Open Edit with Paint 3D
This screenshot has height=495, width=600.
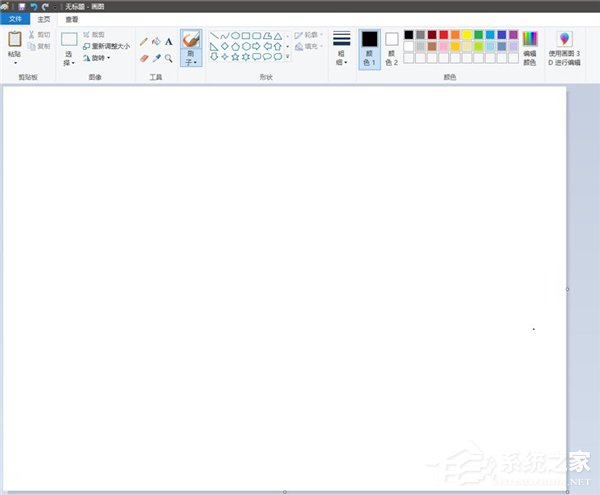pos(564,48)
